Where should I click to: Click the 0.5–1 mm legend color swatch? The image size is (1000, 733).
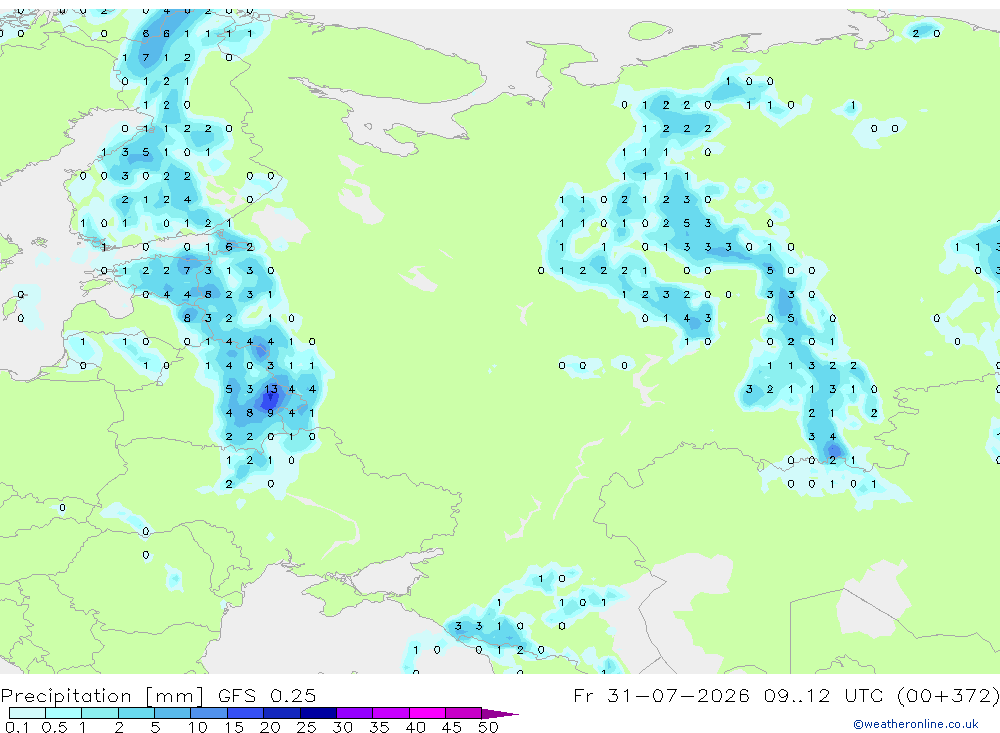(x=64, y=713)
